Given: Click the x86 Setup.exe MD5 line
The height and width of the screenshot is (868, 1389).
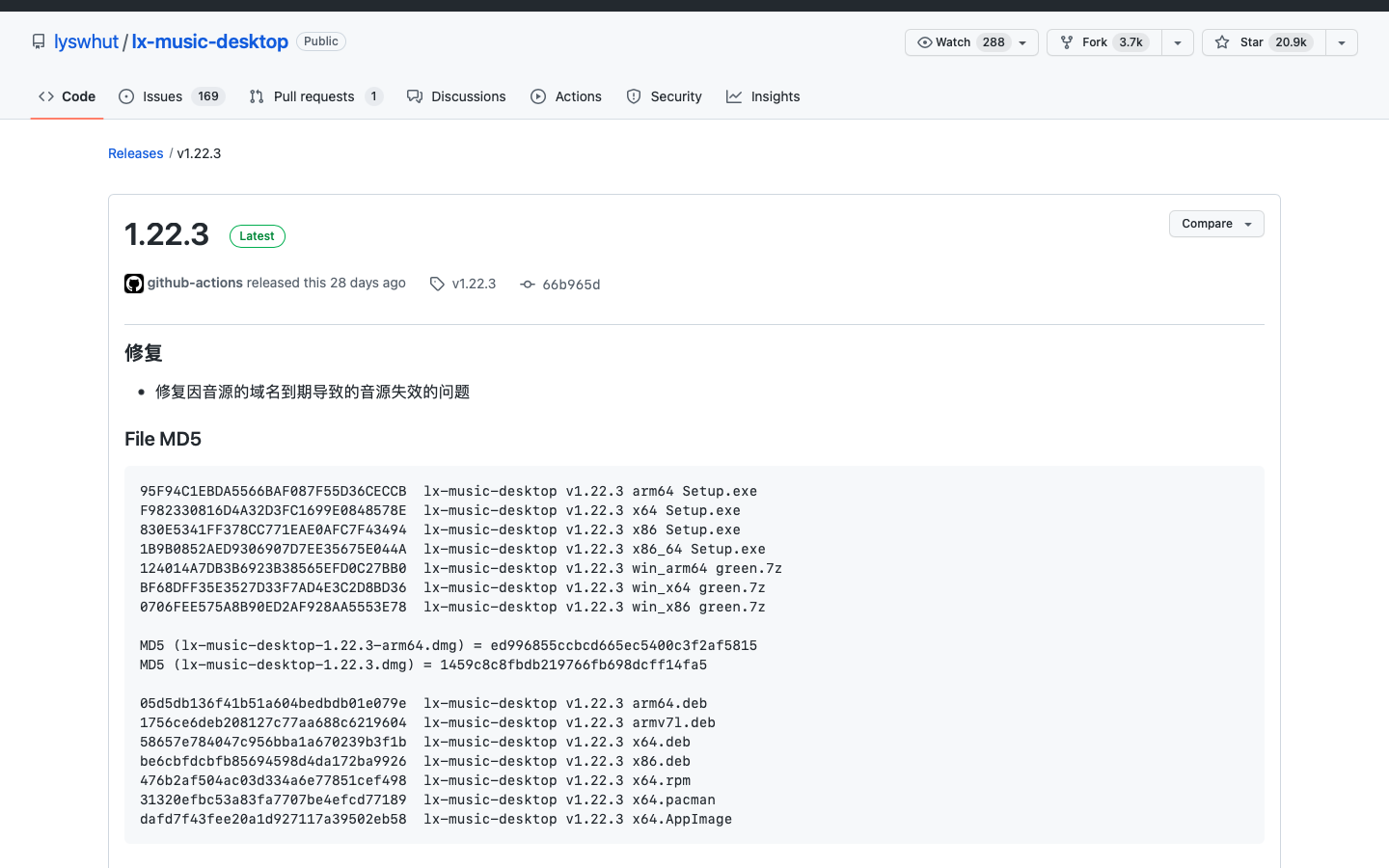Looking at the screenshot, I should coord(440,529).
